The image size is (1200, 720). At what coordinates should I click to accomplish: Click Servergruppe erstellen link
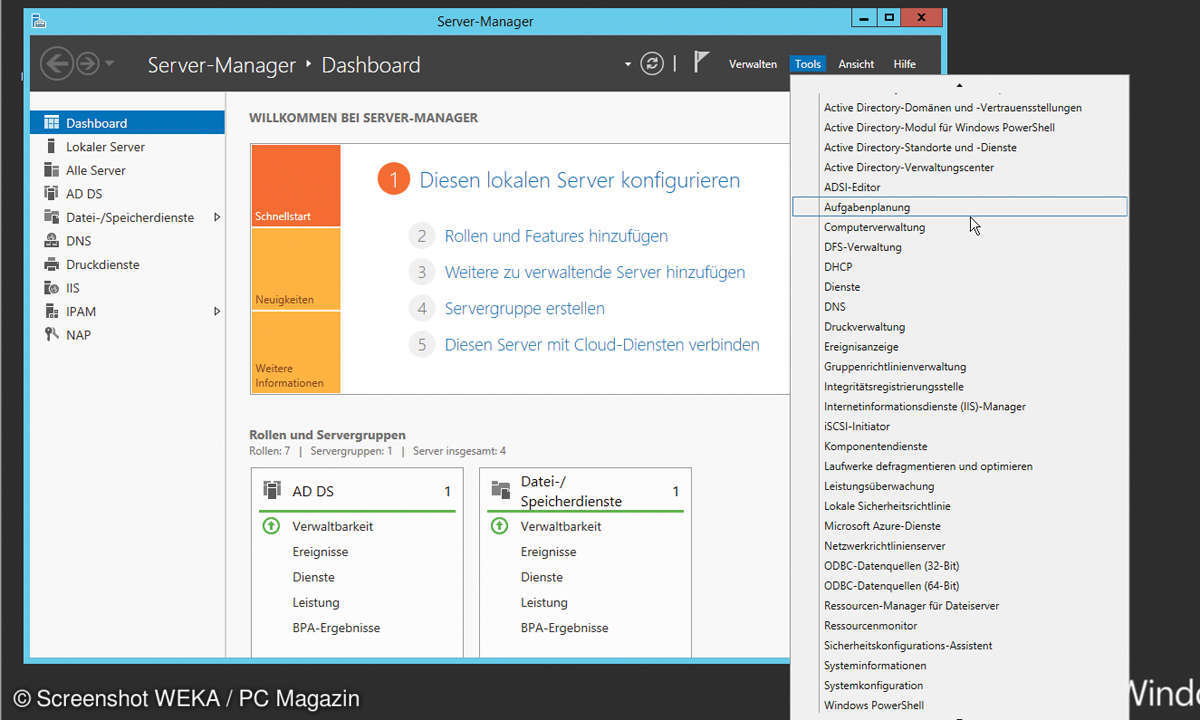pyautogui.click(x=525, y=308)
